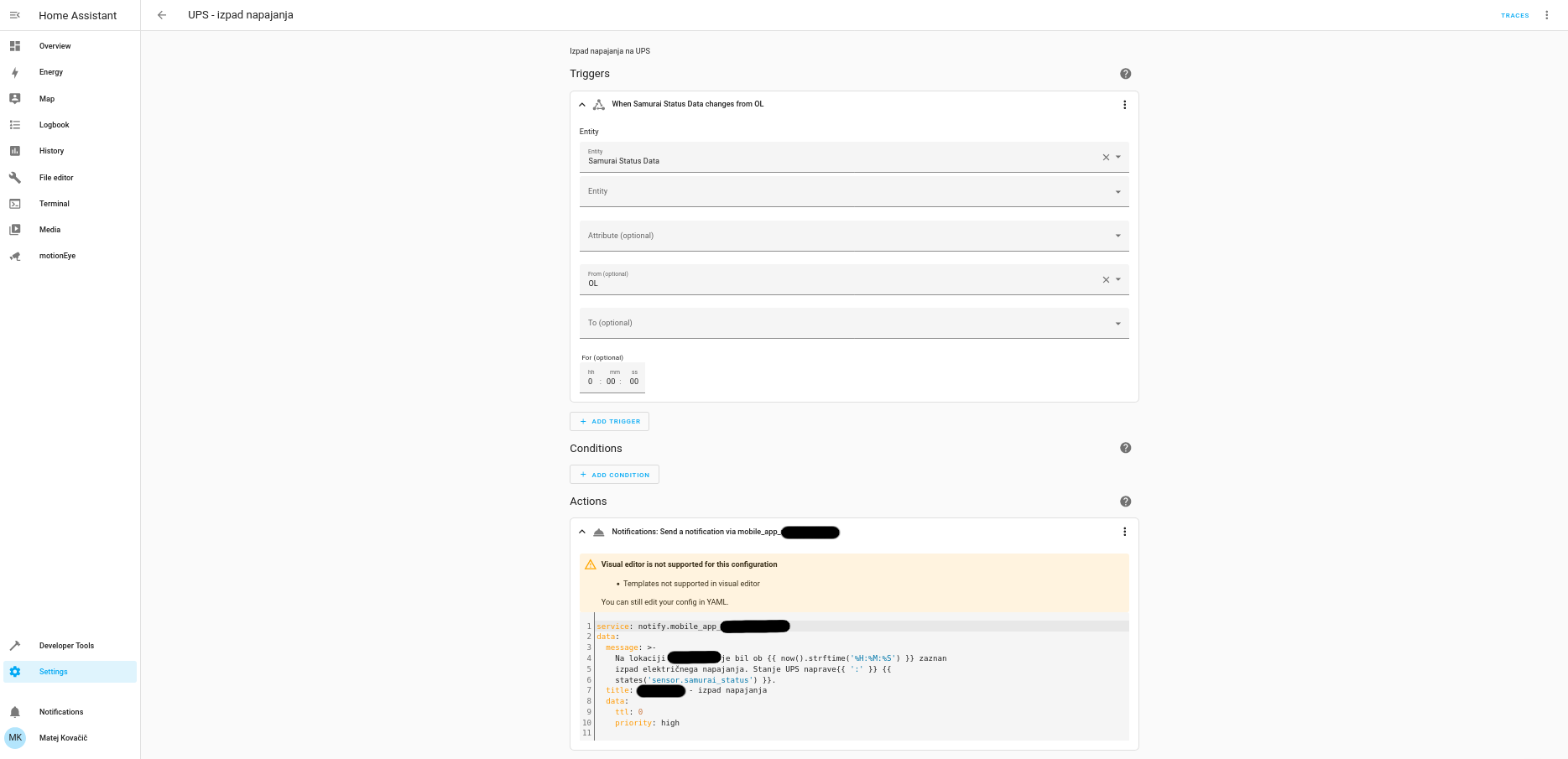The height and width of the screenshot is (759, 1568).
Task: Open the Energy lightning icon
Action: pos(15,72)
